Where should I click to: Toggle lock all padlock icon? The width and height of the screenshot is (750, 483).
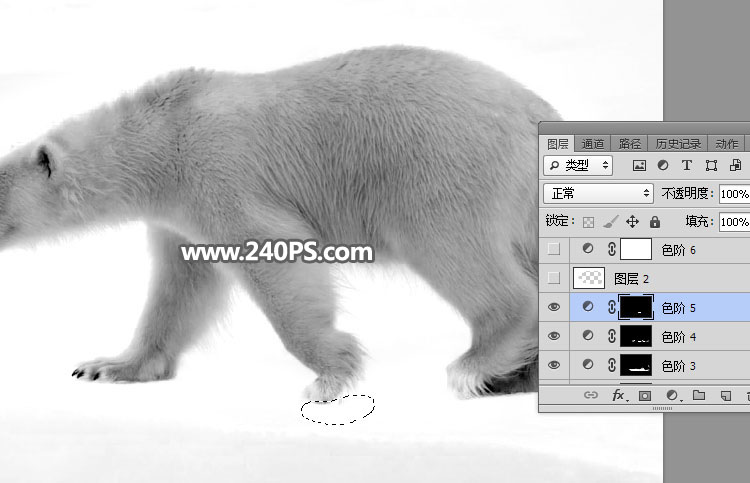[x=655, y=221]
